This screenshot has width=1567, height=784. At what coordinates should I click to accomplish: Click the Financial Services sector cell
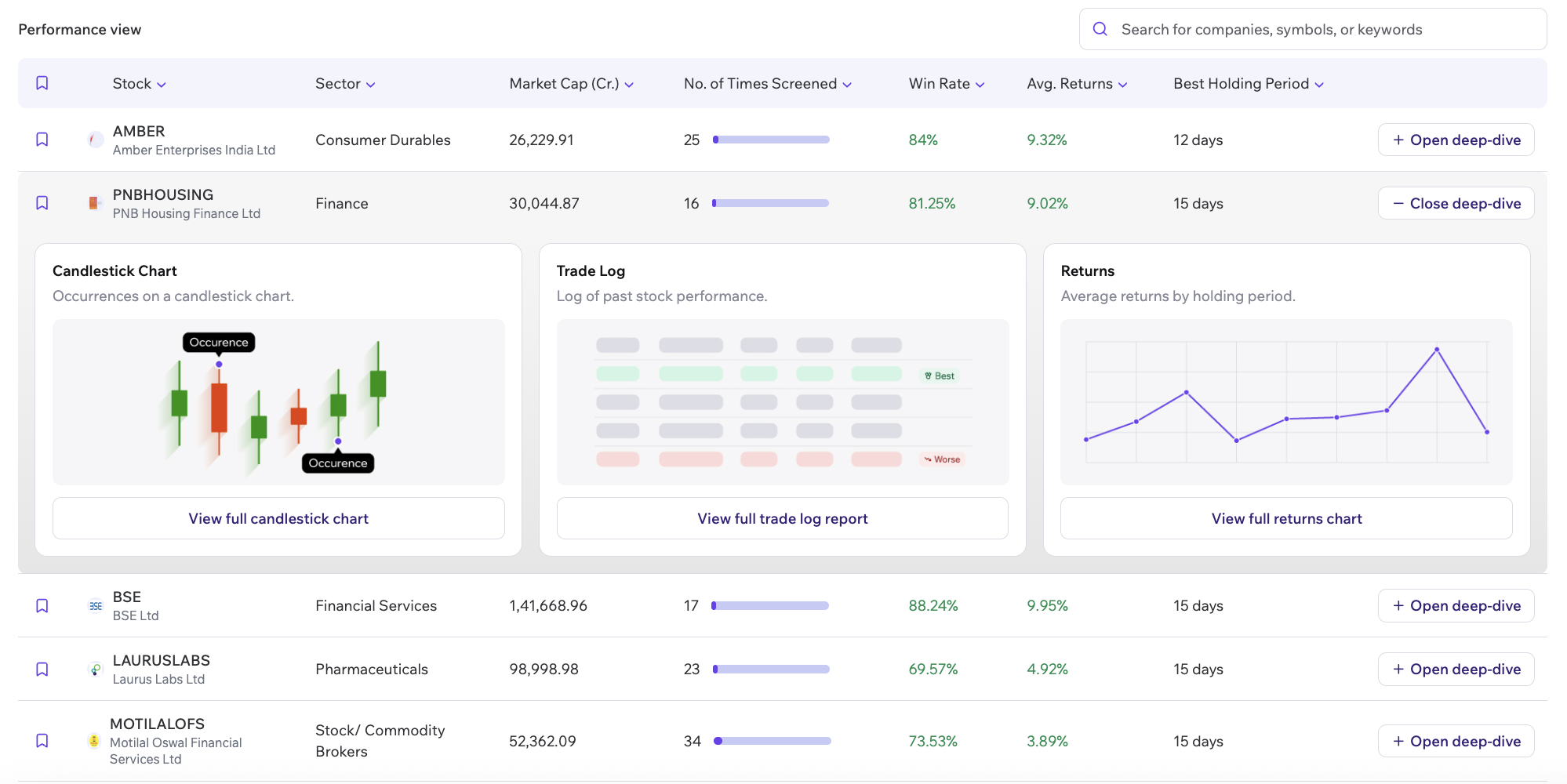click(x=376, y=606)
